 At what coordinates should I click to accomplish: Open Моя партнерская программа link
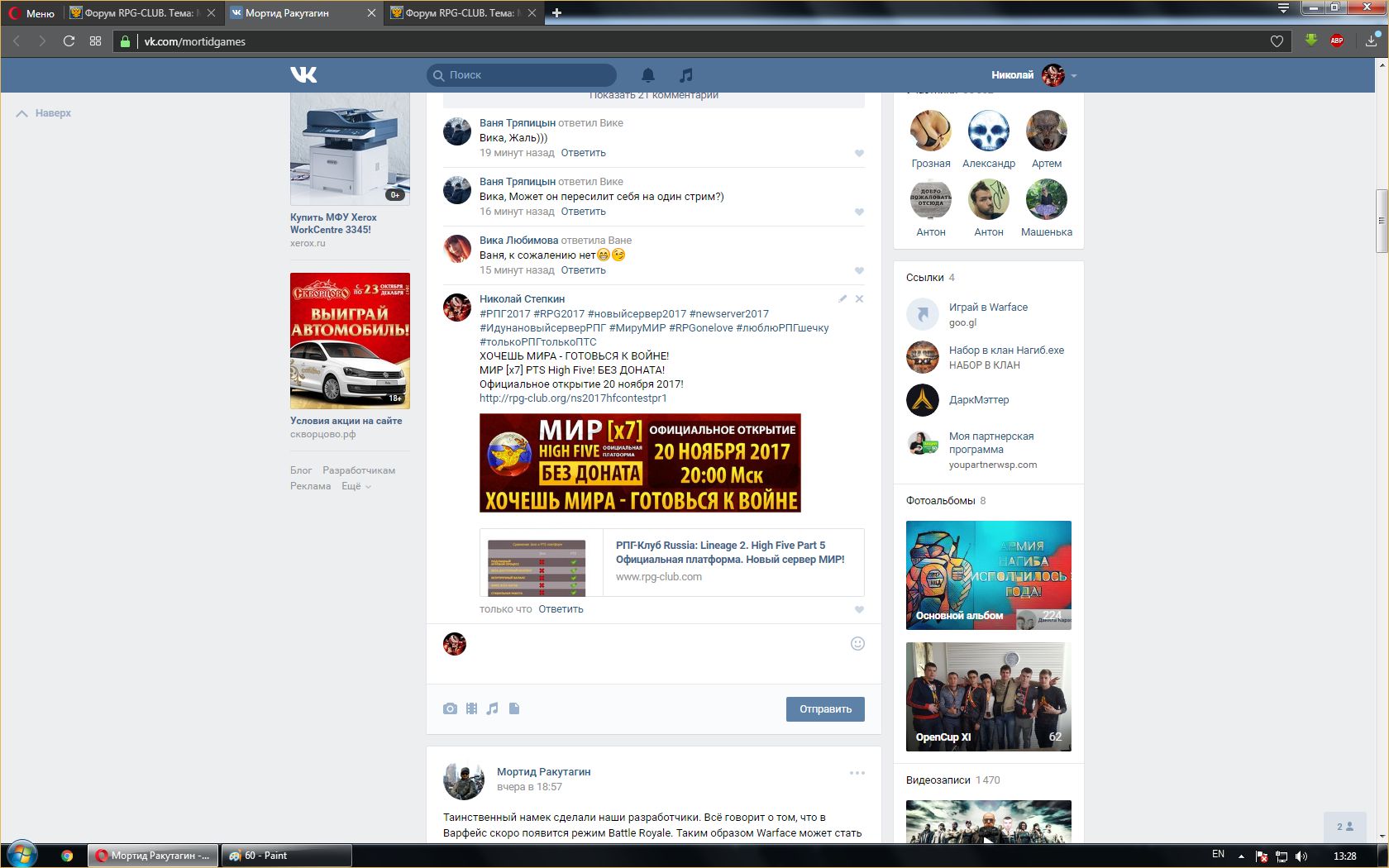(x=991, y=443)
